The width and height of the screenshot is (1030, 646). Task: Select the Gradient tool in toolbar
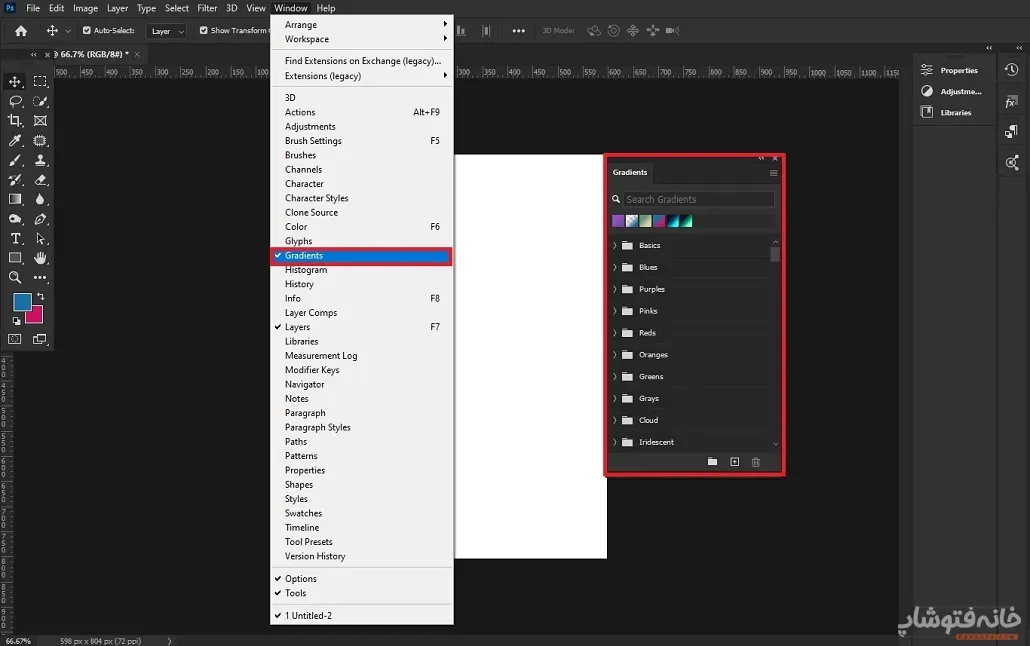click(x=15, y=200)
